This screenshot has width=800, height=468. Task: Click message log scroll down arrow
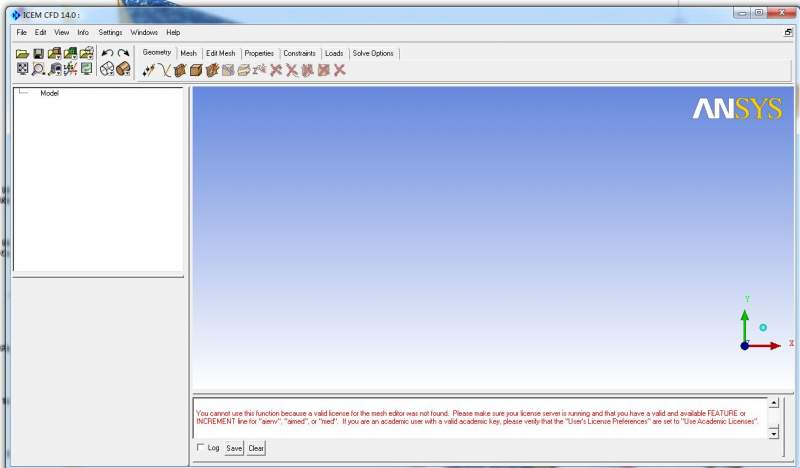[x=774, y=433]
